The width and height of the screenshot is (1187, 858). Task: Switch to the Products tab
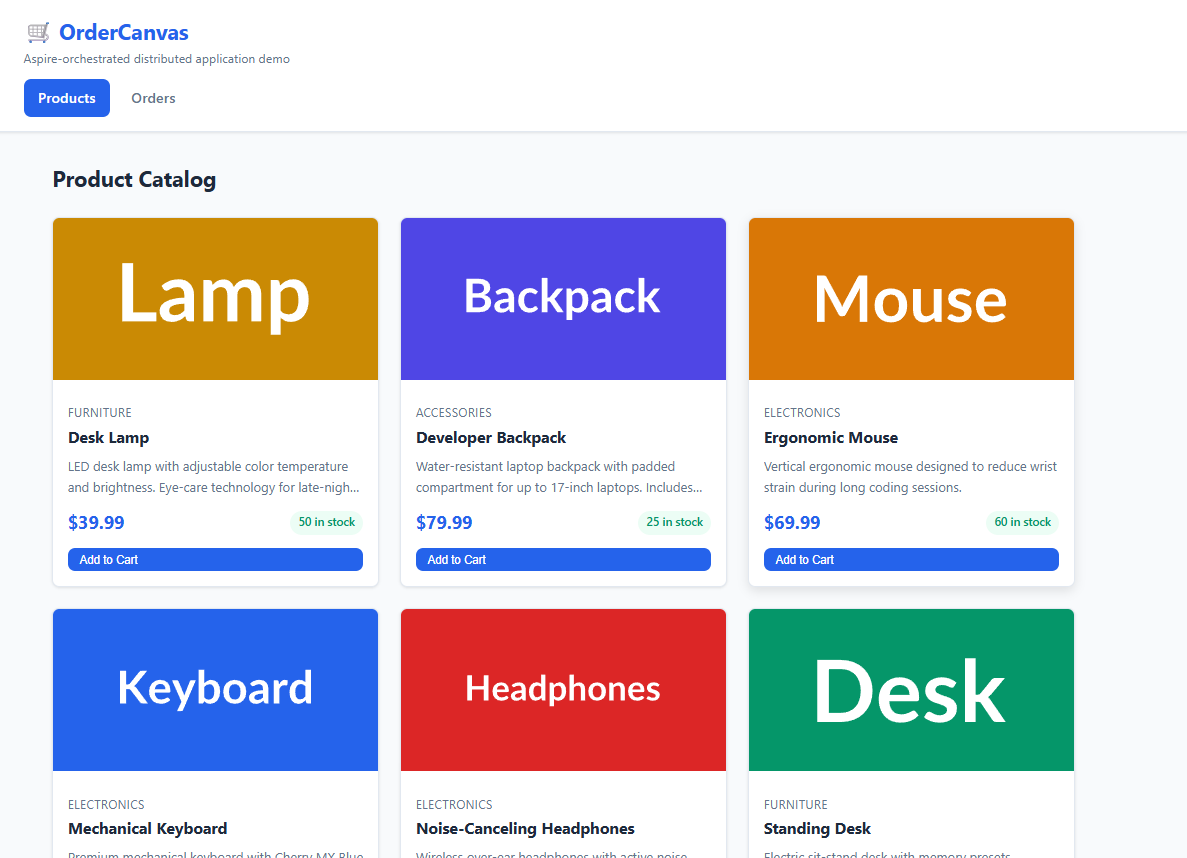[x=67, y=98]
